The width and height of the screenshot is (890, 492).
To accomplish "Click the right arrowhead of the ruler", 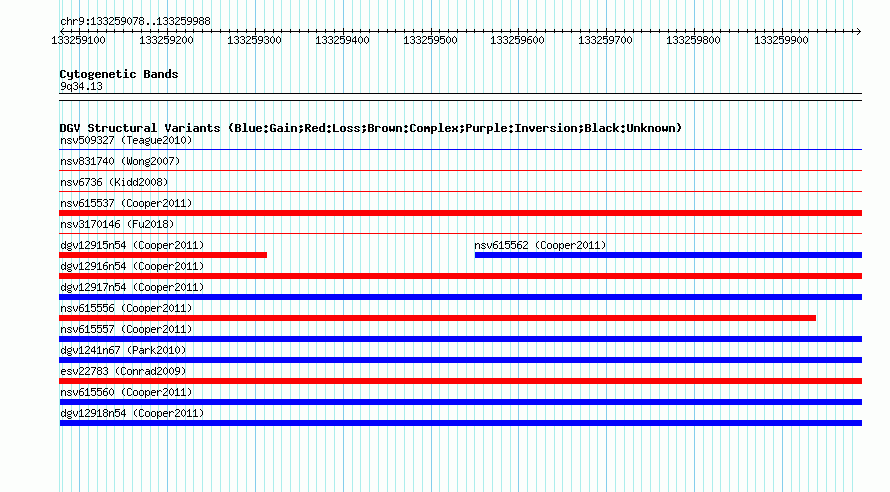I will 859,31.
